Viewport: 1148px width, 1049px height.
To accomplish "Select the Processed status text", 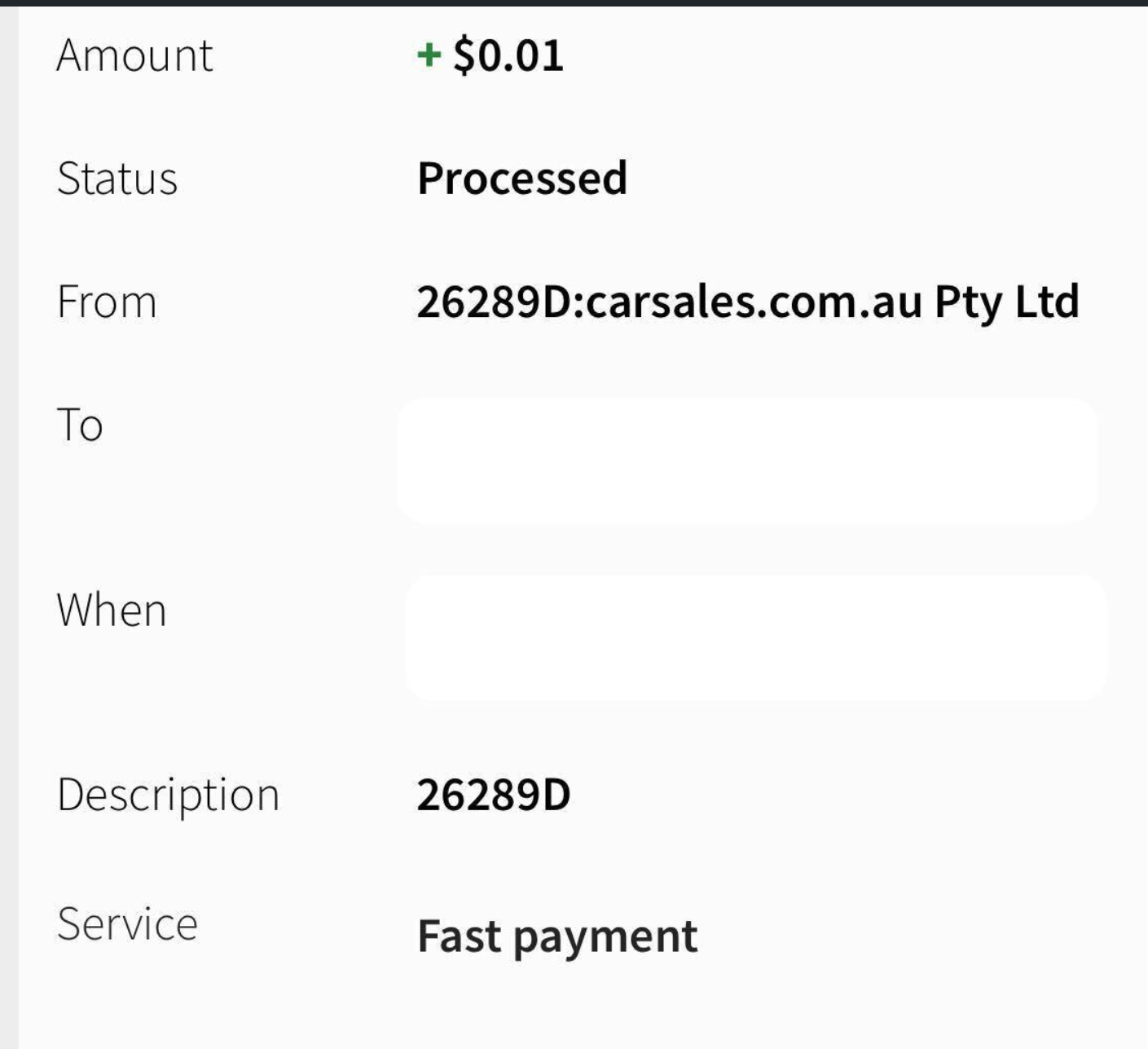I will tap(522, 179).
